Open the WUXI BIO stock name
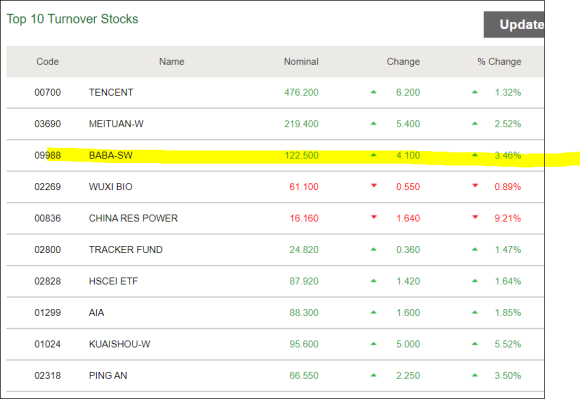580x399 pixels. [x=111, y=187]
